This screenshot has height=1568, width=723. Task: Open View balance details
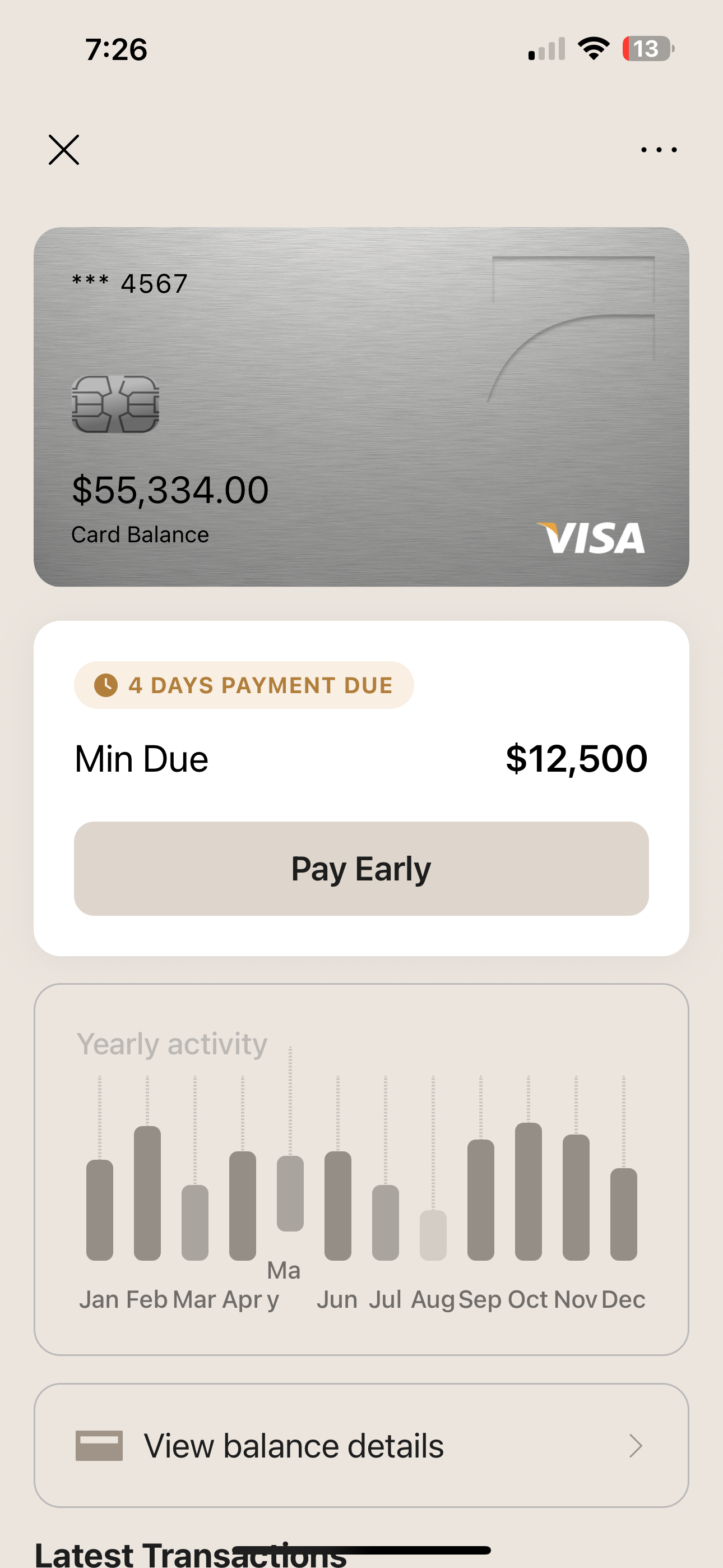[293, 1446]
